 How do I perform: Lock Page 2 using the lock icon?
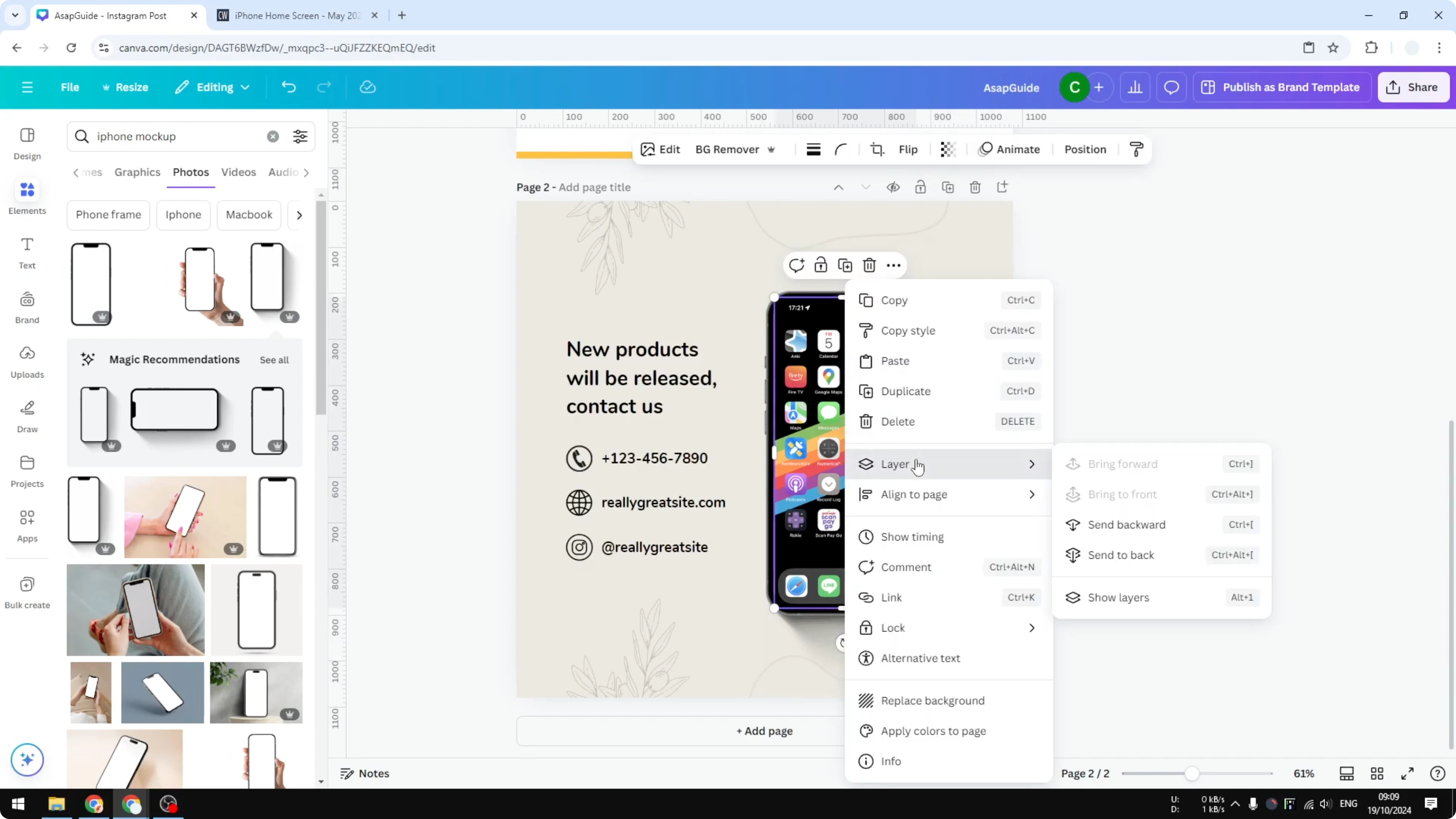pyautogui.click(x=920, y=186)
